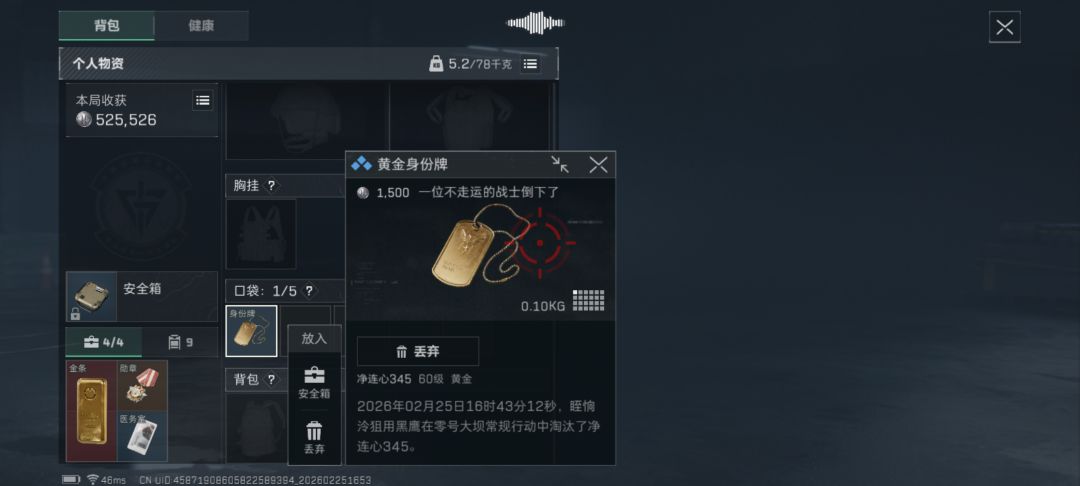Click the help icon next to 背包 label
This screenshot has width=1080, height=486.
pyautogui.click(x=271, y=379)
